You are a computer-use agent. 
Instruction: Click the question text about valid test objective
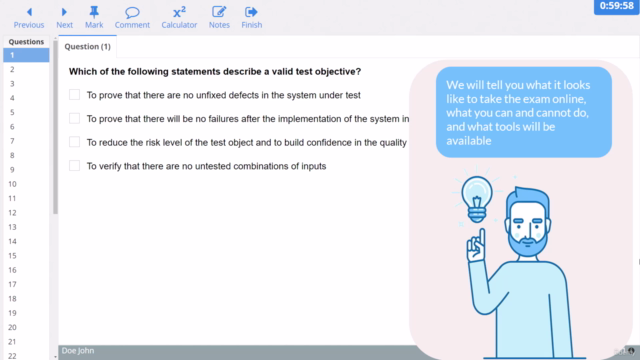pyautogui.click(x=215, y=71)
